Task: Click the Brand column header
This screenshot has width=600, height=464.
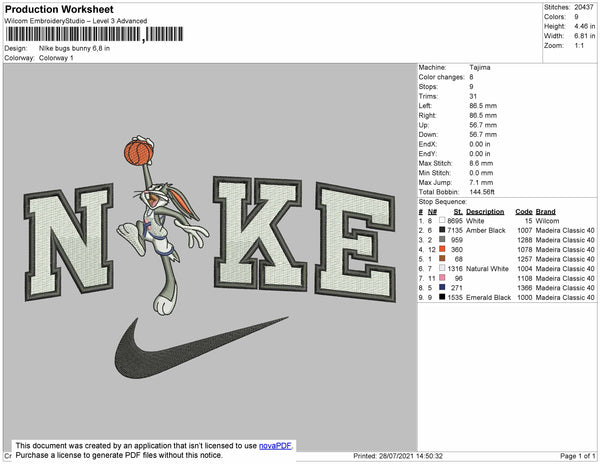Action: tap(545, 212)
